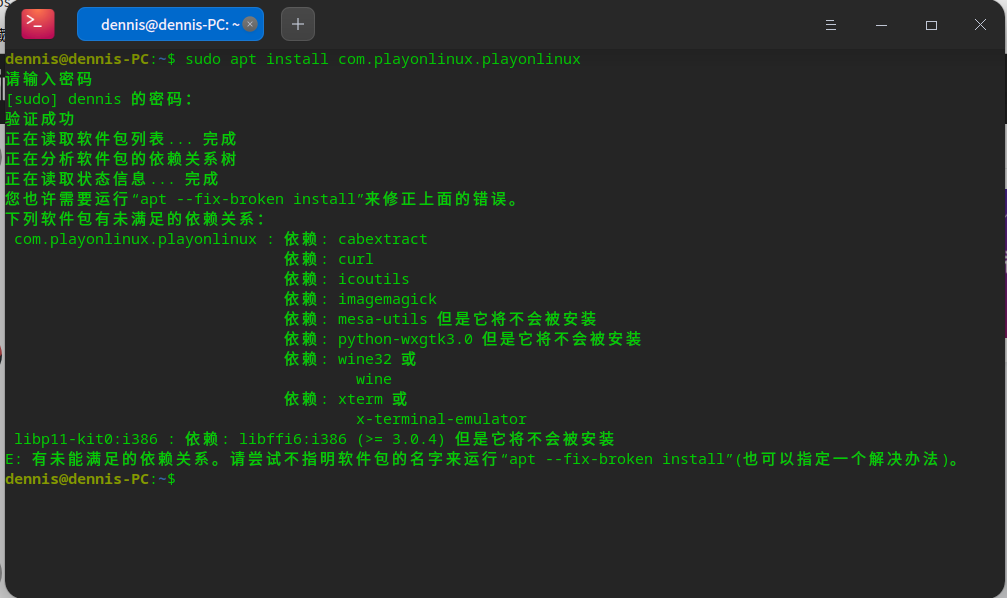Screen dimensions: 1007x598
Task: Click the 'x-terminal-emulator' alternative
Action: (441, 419)
